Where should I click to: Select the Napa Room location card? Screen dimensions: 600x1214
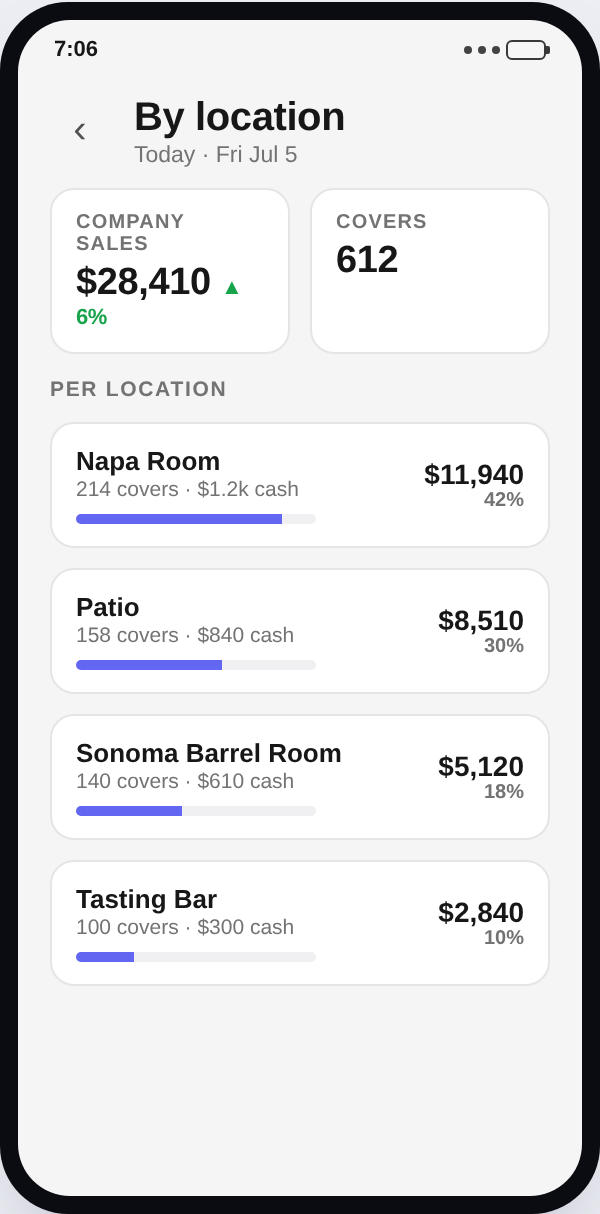tap(300, 485)
